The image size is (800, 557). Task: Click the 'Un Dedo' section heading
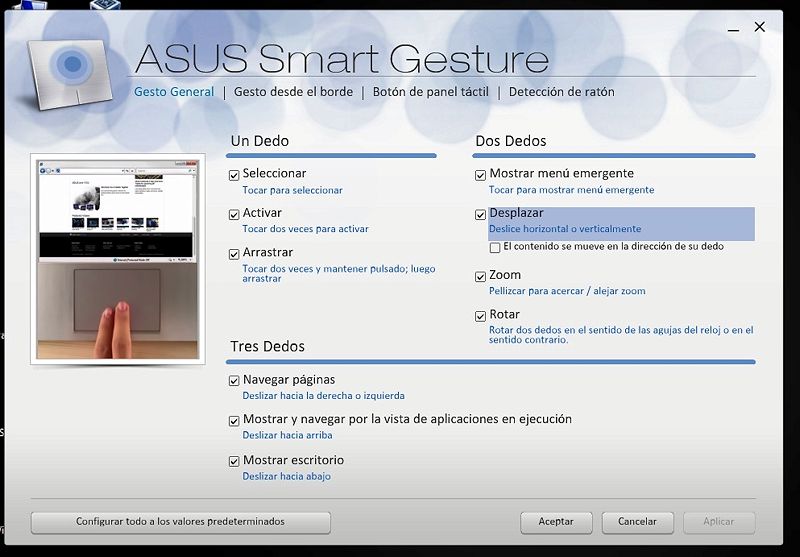point(260,141)
